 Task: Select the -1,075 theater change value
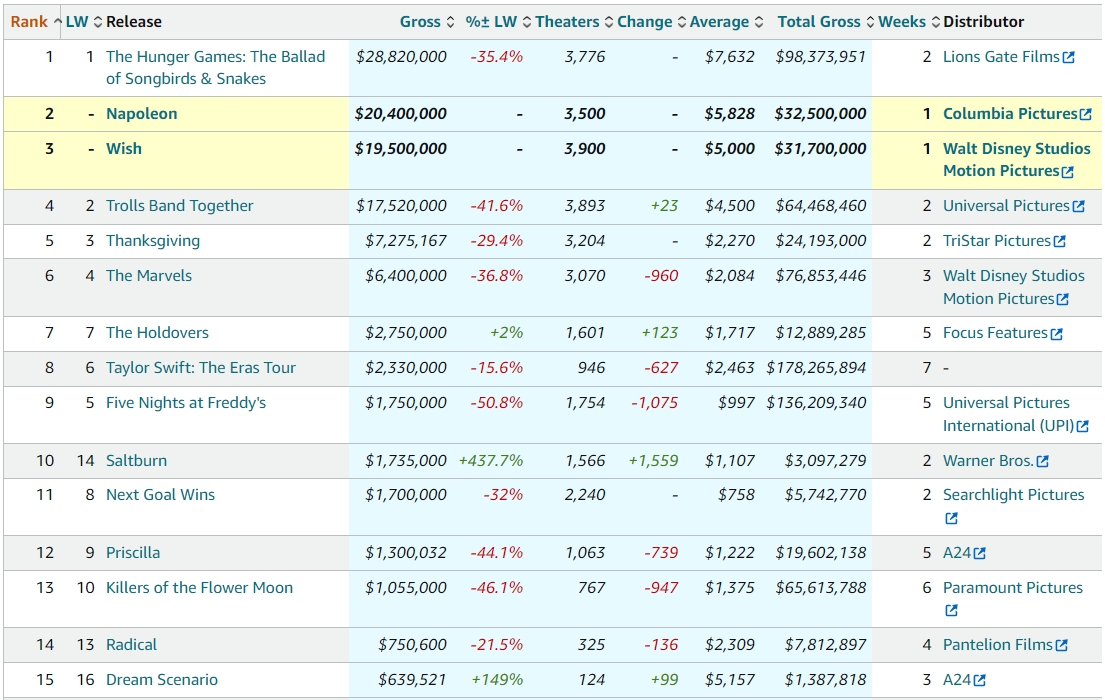coord(655,403)
